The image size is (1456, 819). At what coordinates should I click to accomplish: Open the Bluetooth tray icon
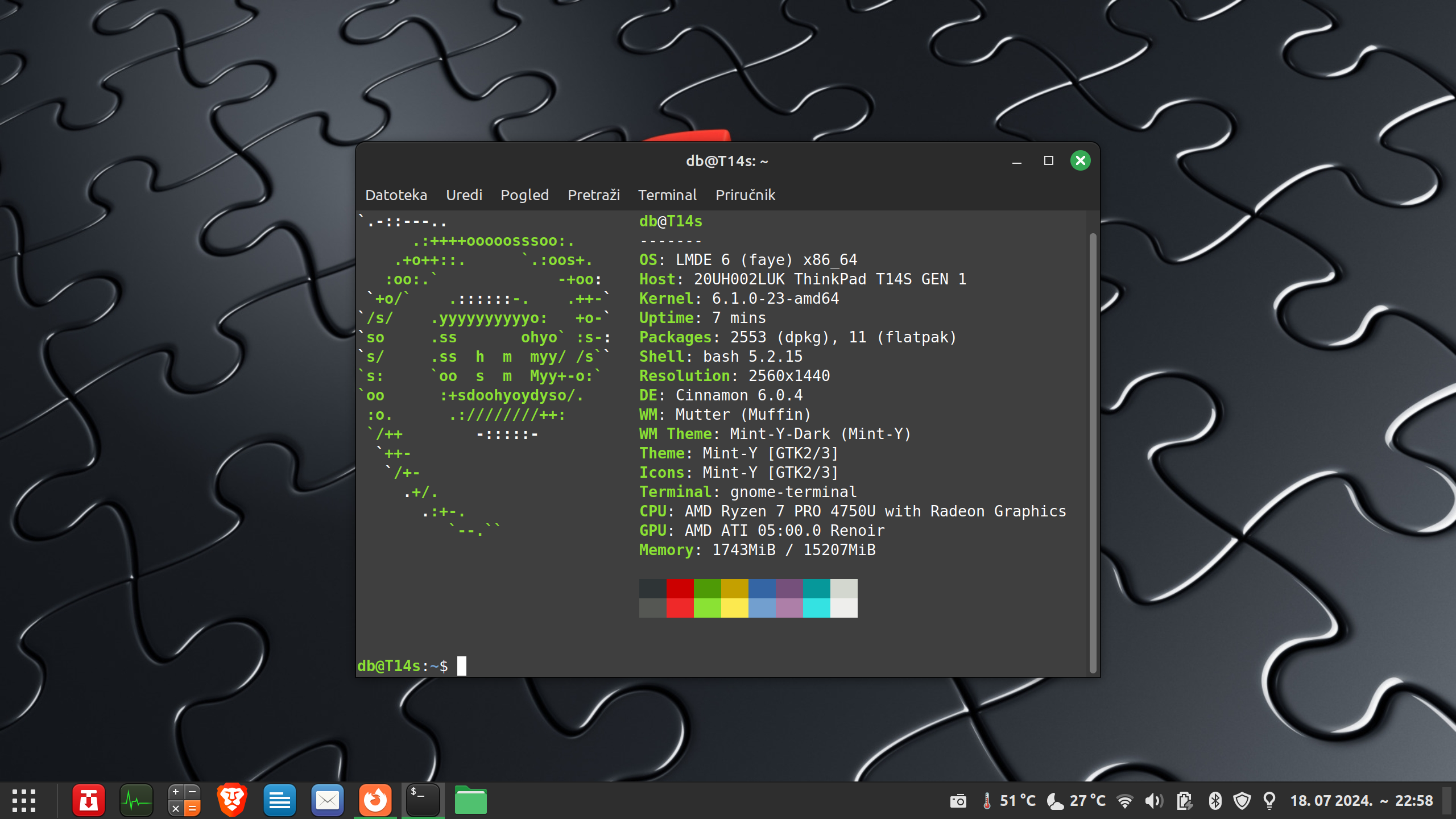(1215, 801)
